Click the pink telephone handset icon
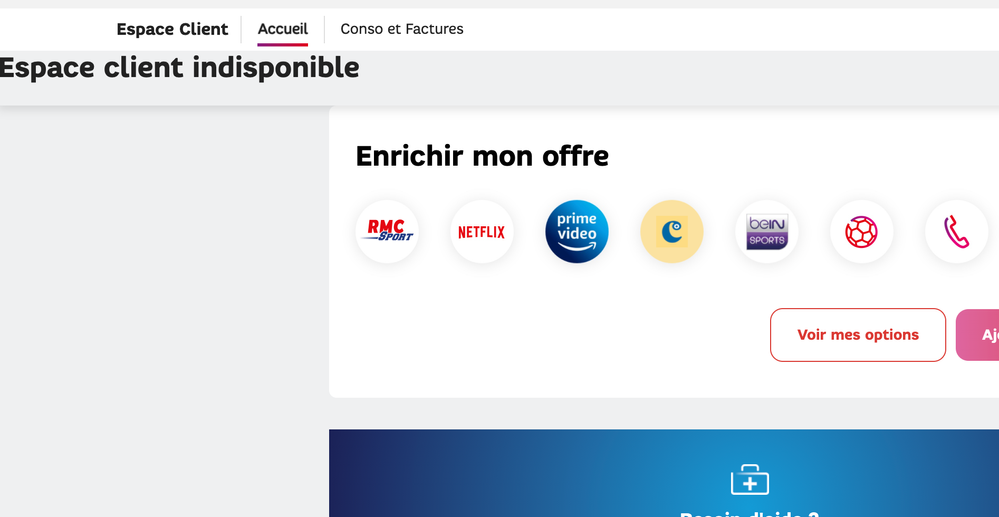Screen dimensions: 999x517 coord(956,232)
